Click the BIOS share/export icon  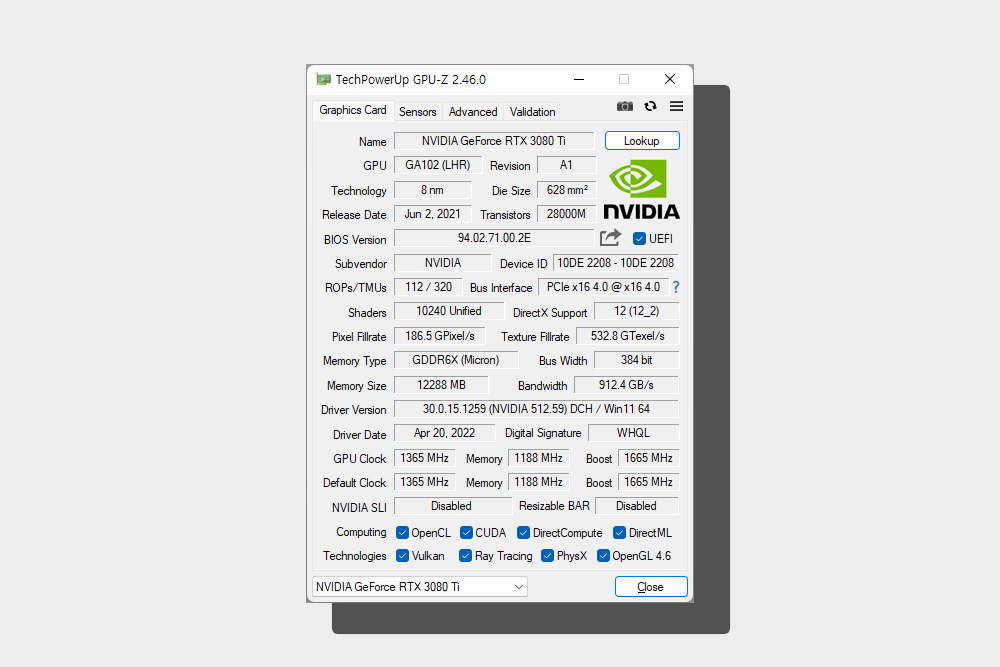click(610, 238)
